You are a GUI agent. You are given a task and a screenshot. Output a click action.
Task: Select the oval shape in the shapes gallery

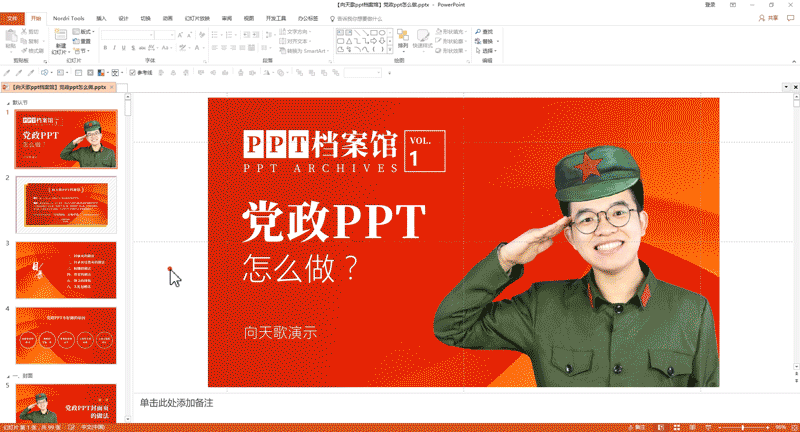coord(382,33)
